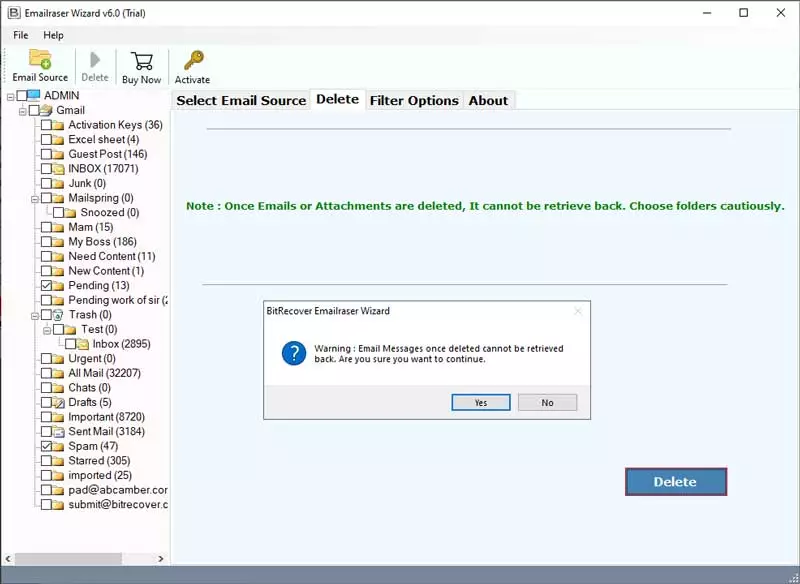Open the Buy Now cart icon
This screenshot has height=584, width=800.
142,61
